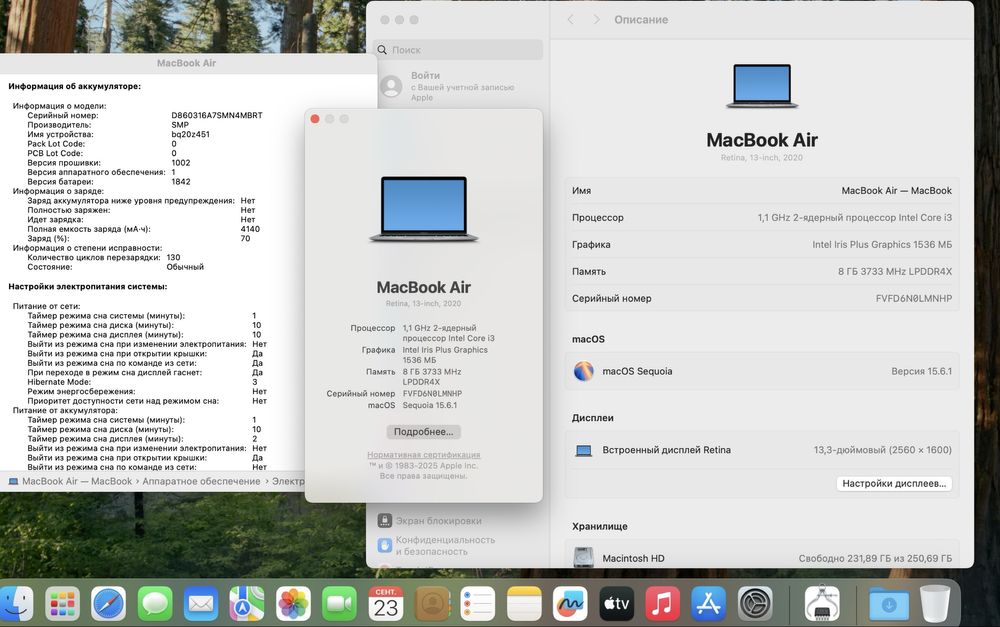1000x627 pixels.
Task: Click the MacBook image in Описание pane
Action: pyautogui.click(x=762, y=85)
